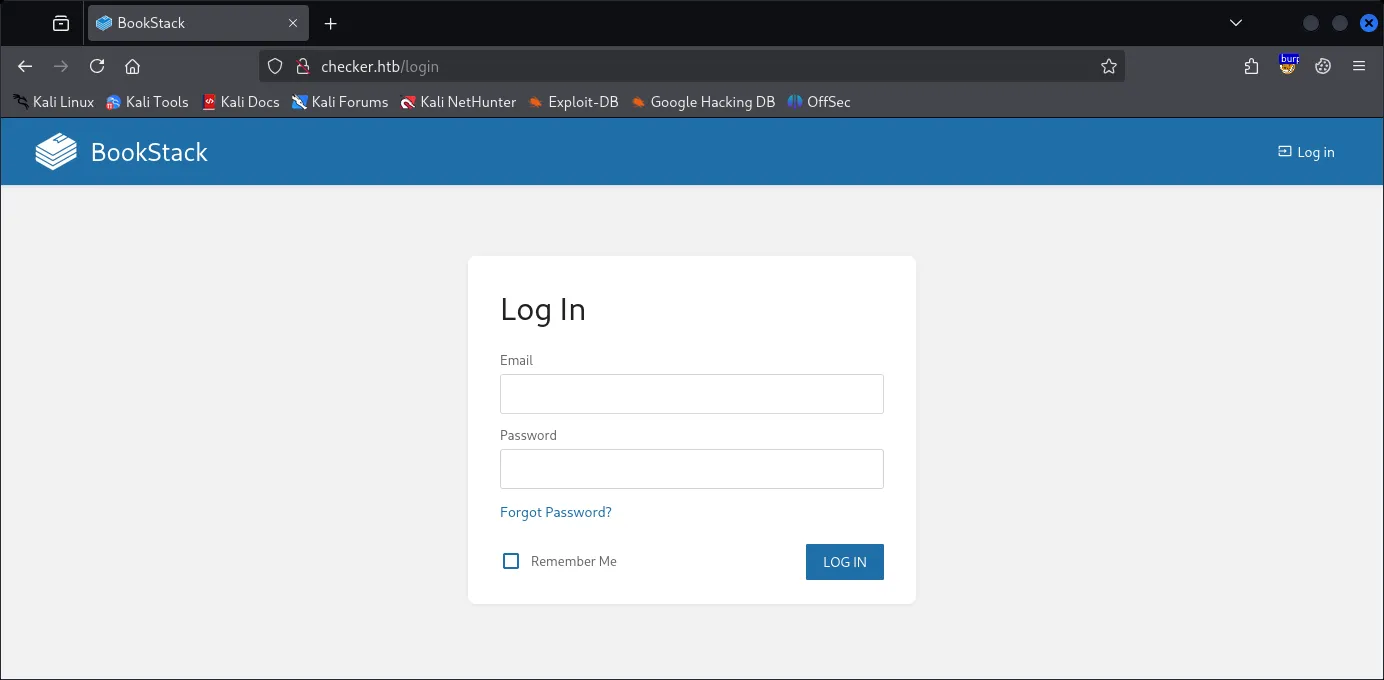The height and width of the screenshot is (680, 1384).
Task: Click the Forgot Password? link
Action: pos(556,512)
